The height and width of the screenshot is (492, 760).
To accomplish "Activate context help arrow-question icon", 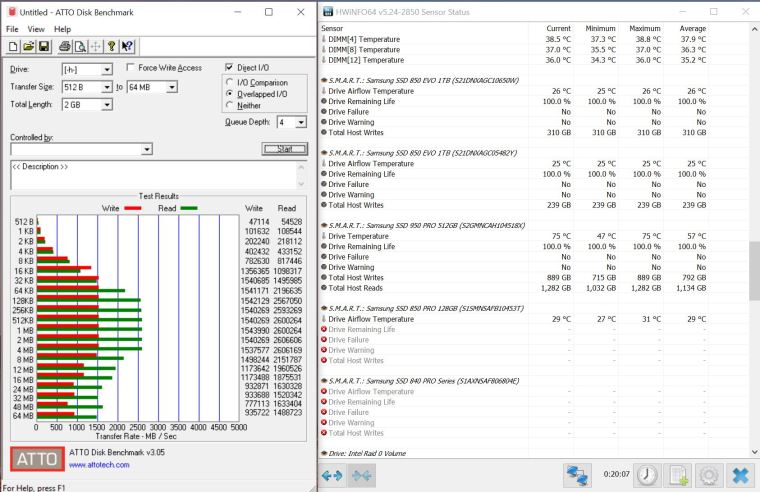I will tap(127, 47).
